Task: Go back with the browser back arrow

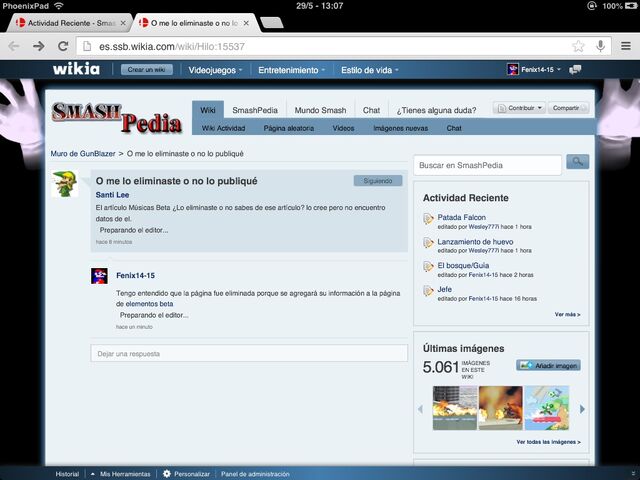Action: point(14,46)
